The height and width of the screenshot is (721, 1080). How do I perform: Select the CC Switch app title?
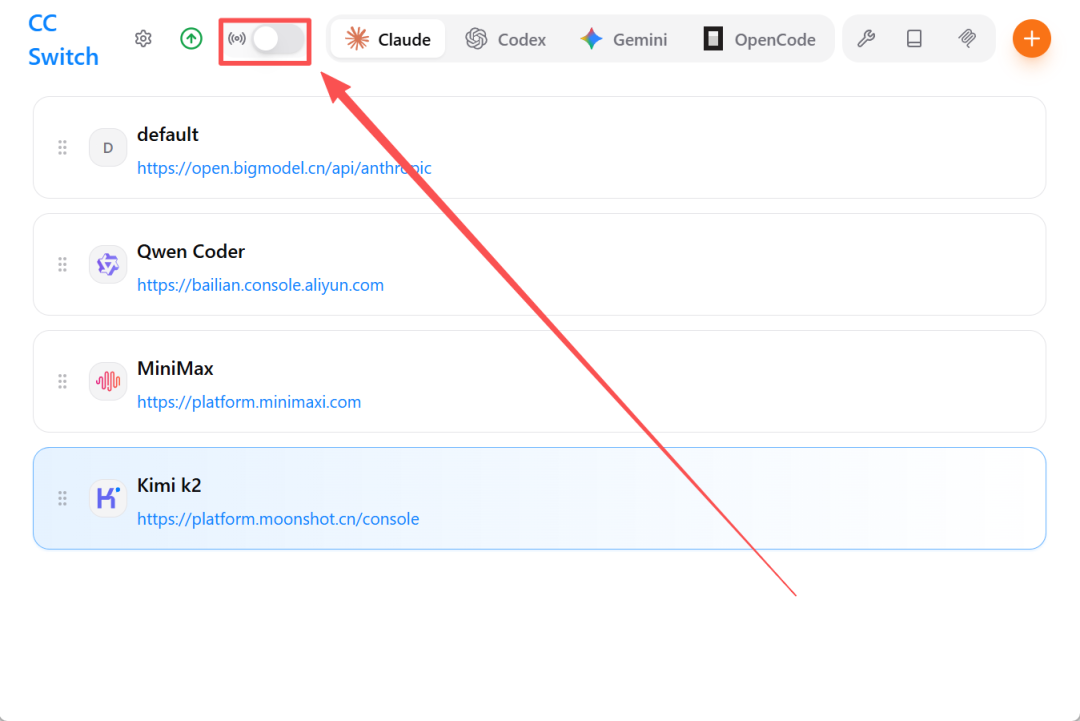[x=63, y=40]
